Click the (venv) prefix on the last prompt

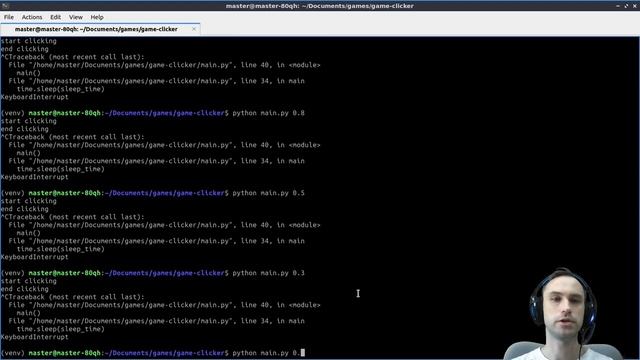13,353
